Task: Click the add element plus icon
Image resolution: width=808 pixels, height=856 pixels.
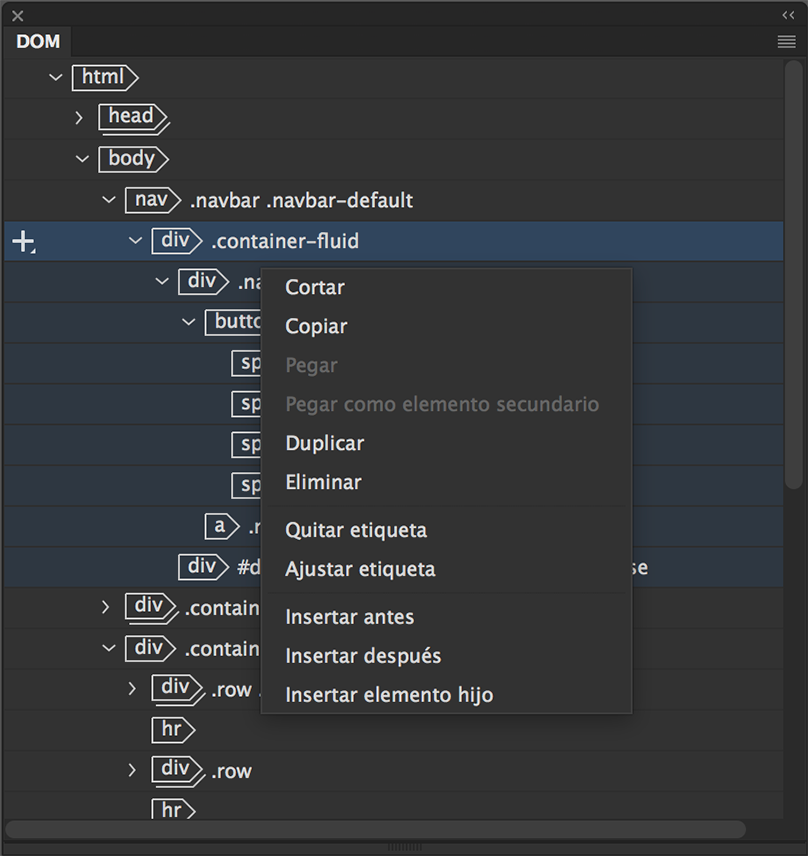Action: pyautogui.click(x=22, y=241)
